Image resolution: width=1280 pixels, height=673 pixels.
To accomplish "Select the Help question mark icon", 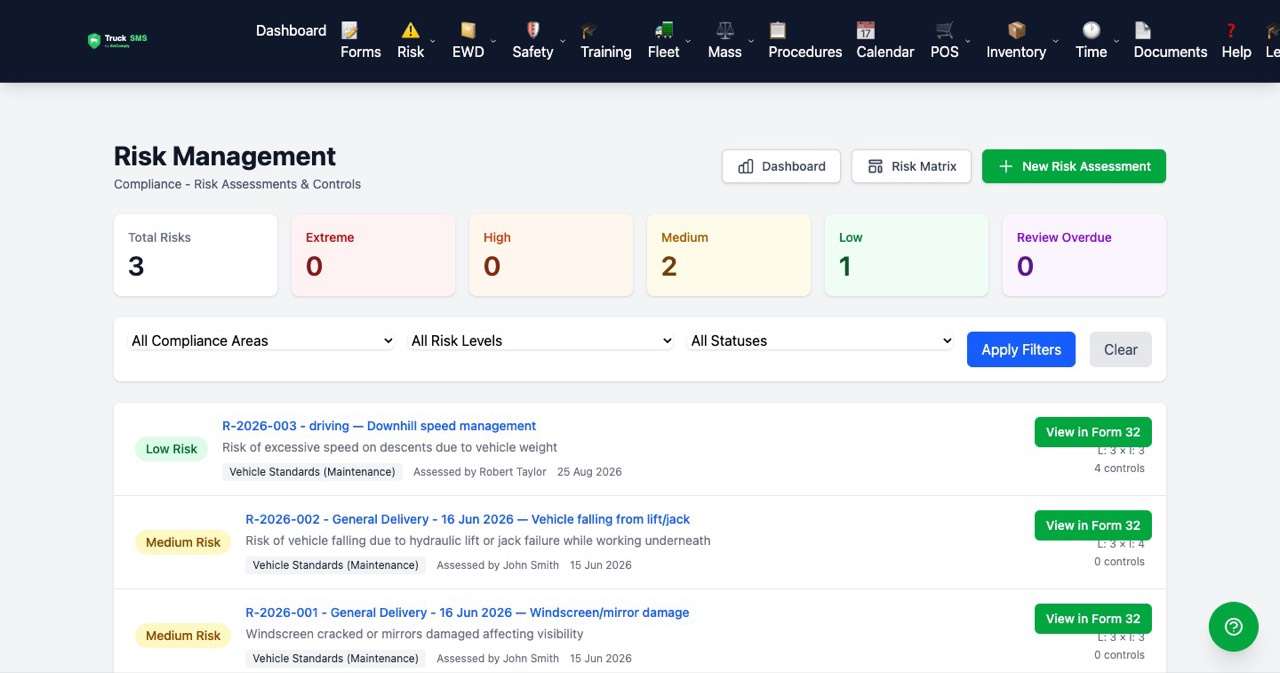I will coord(1231,31).
